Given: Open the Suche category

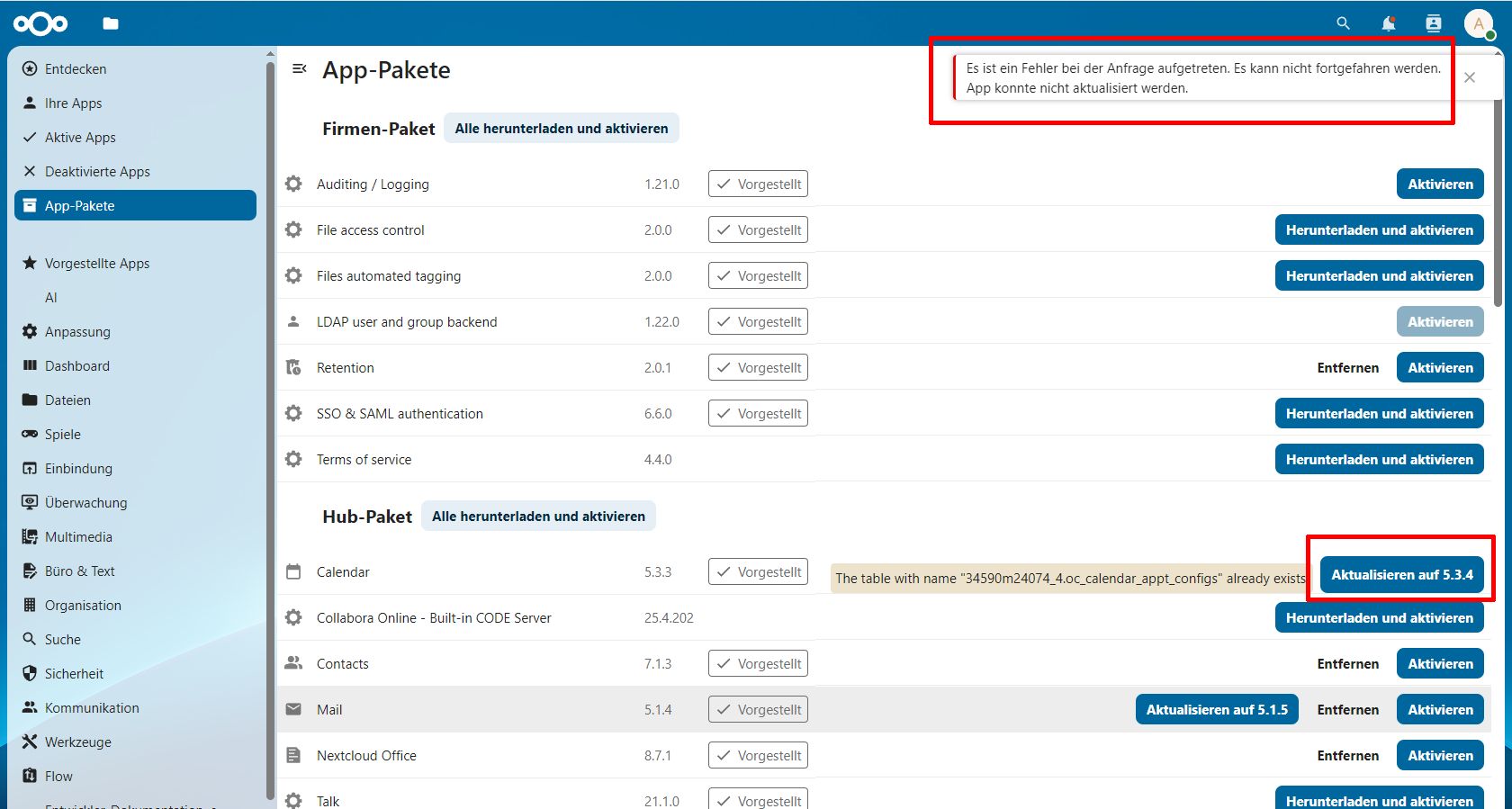Looking at the screenshot, I should [135, 639].
